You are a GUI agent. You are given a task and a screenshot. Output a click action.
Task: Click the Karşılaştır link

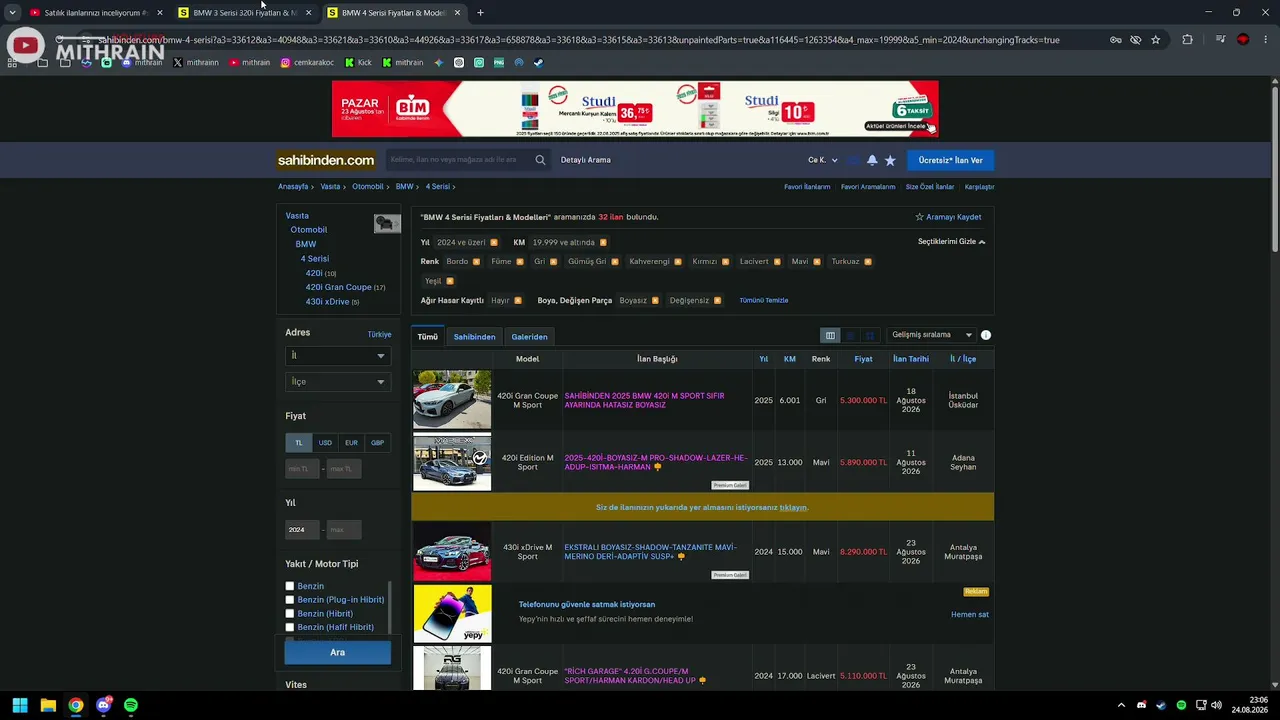tap(979, 187)
